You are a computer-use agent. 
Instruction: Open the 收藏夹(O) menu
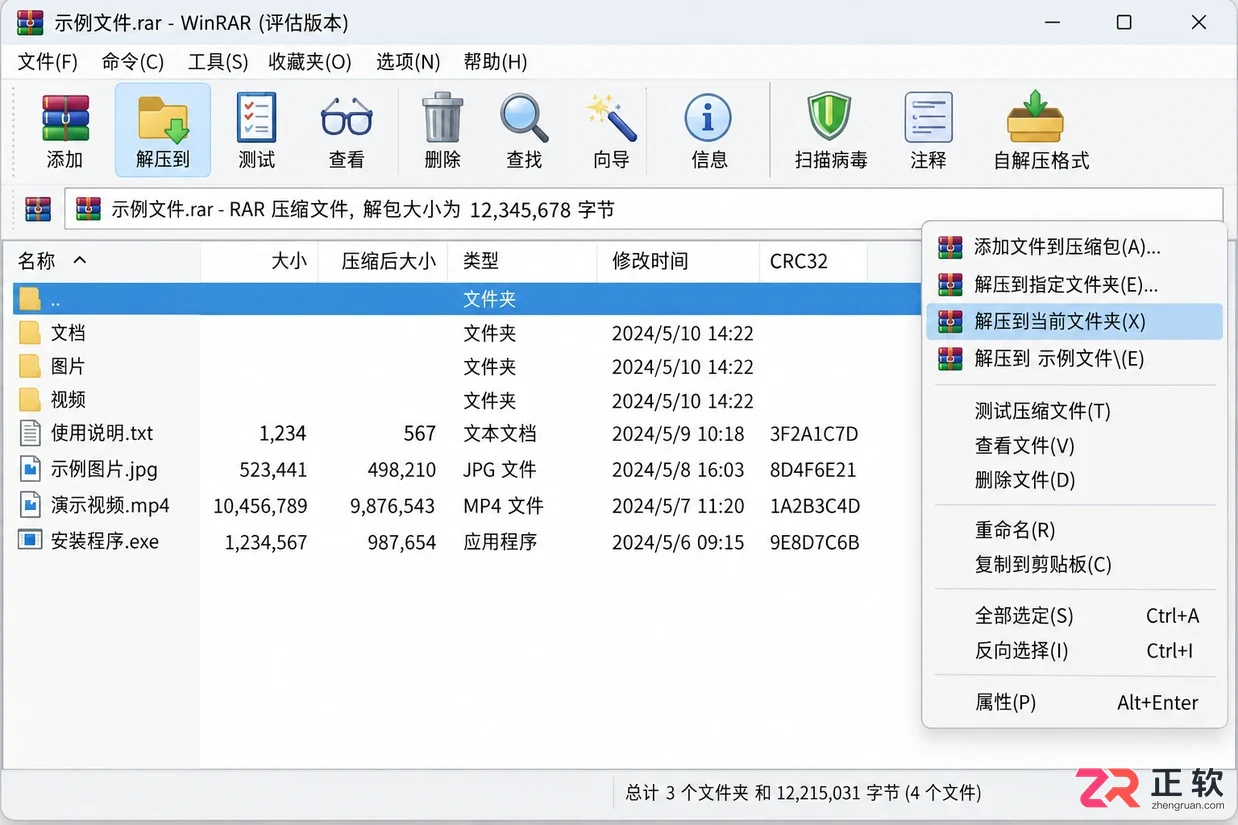(310, 62)
